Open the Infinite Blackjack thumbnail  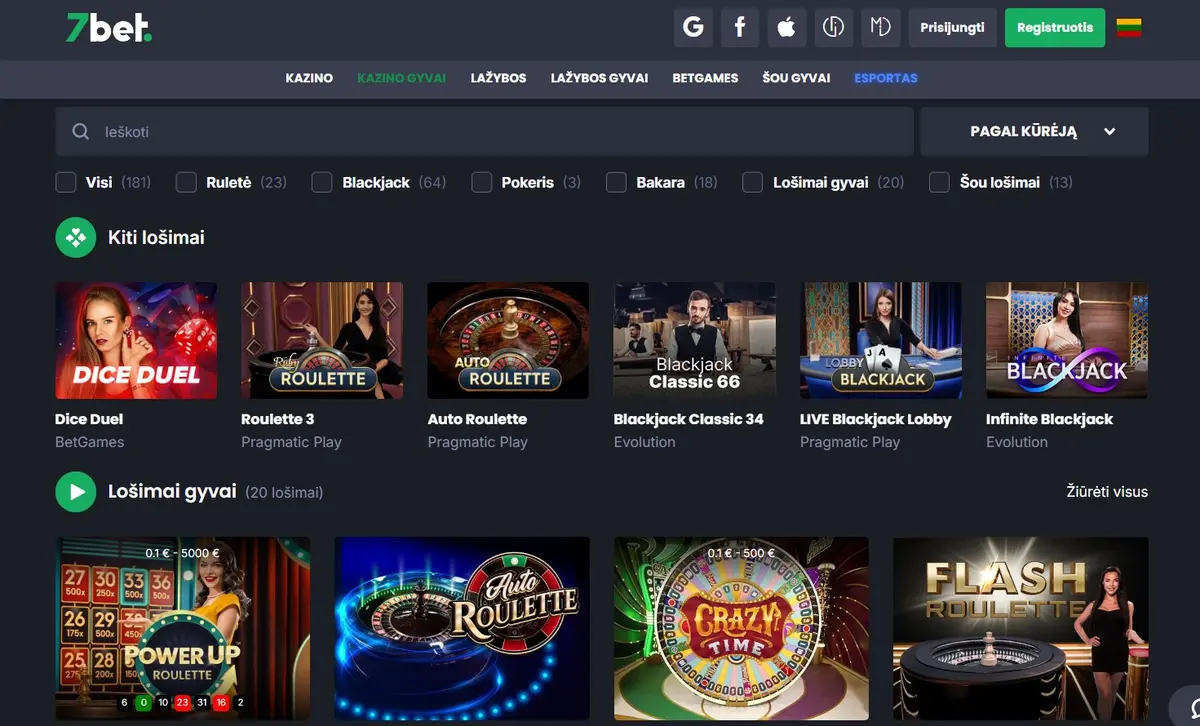pyautogui.click(x=1067, y=341)
